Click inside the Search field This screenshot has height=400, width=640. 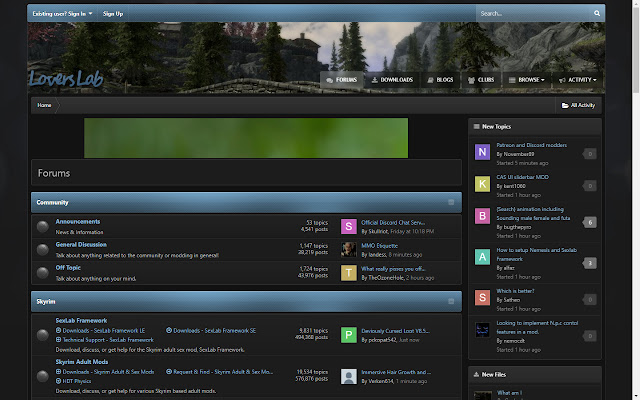pos(534,13)
